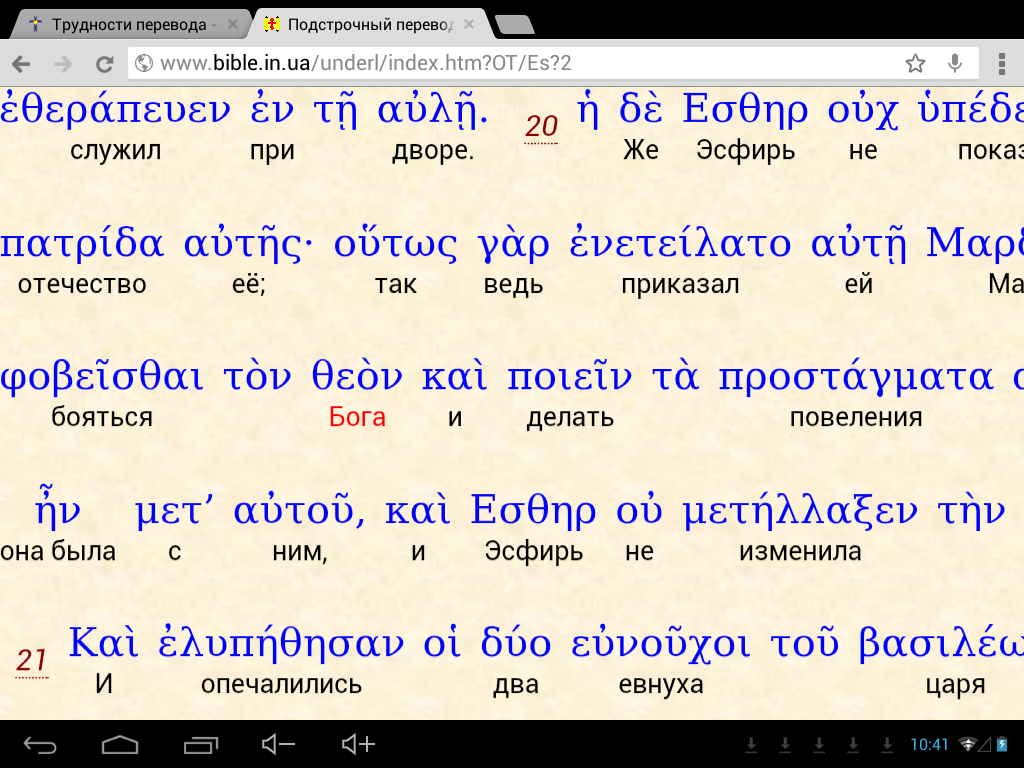Viewport: 1024px width, 768px height.
Task: Bookmark this page with the star
Action: tap(915, 64)
